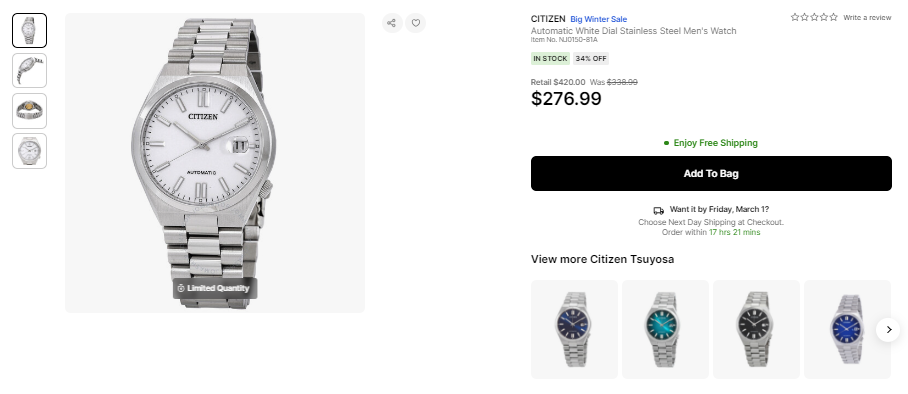Click the green free shipping dot
This screenshot has height=394, width=908.
point(667,143)
